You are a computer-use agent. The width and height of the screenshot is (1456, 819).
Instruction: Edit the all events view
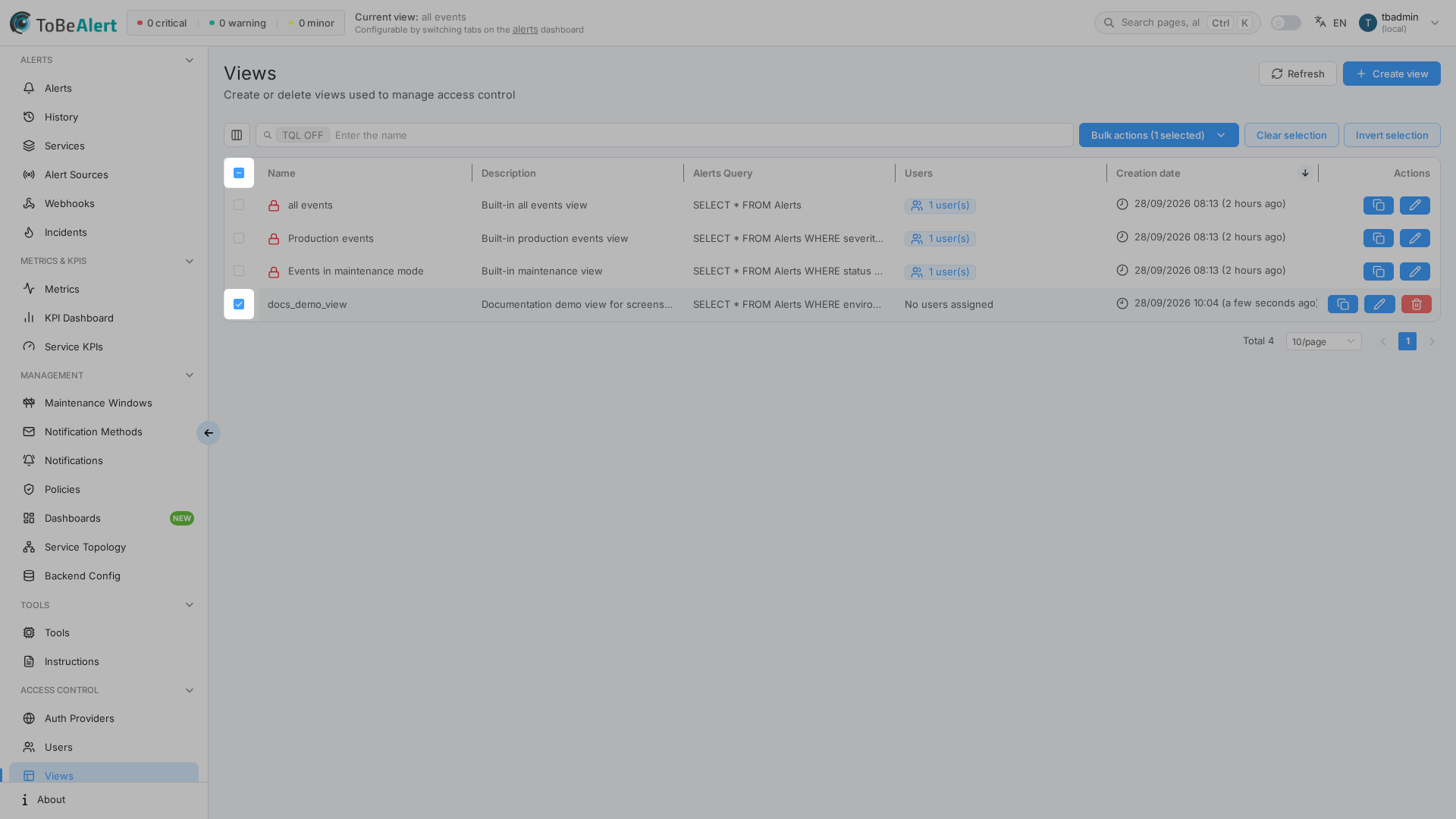(1415, 206)
